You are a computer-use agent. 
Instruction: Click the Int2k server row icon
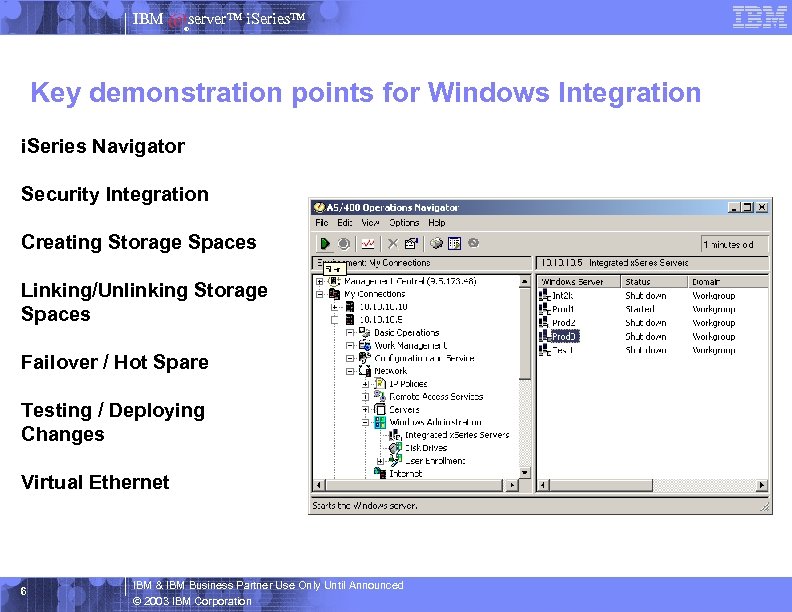point(544,295)
